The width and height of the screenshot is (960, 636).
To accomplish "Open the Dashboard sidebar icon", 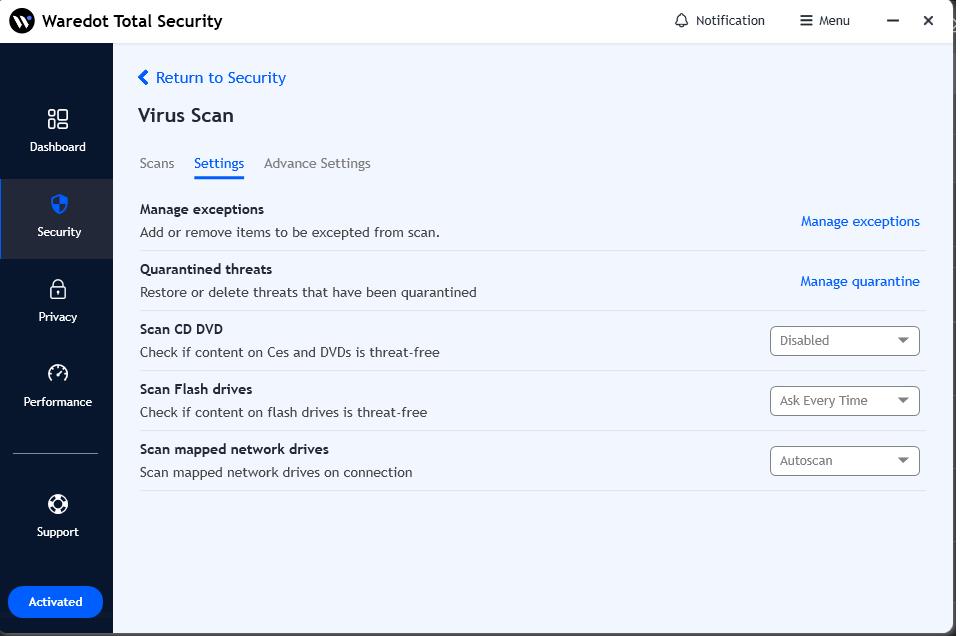I will [58, 120].
